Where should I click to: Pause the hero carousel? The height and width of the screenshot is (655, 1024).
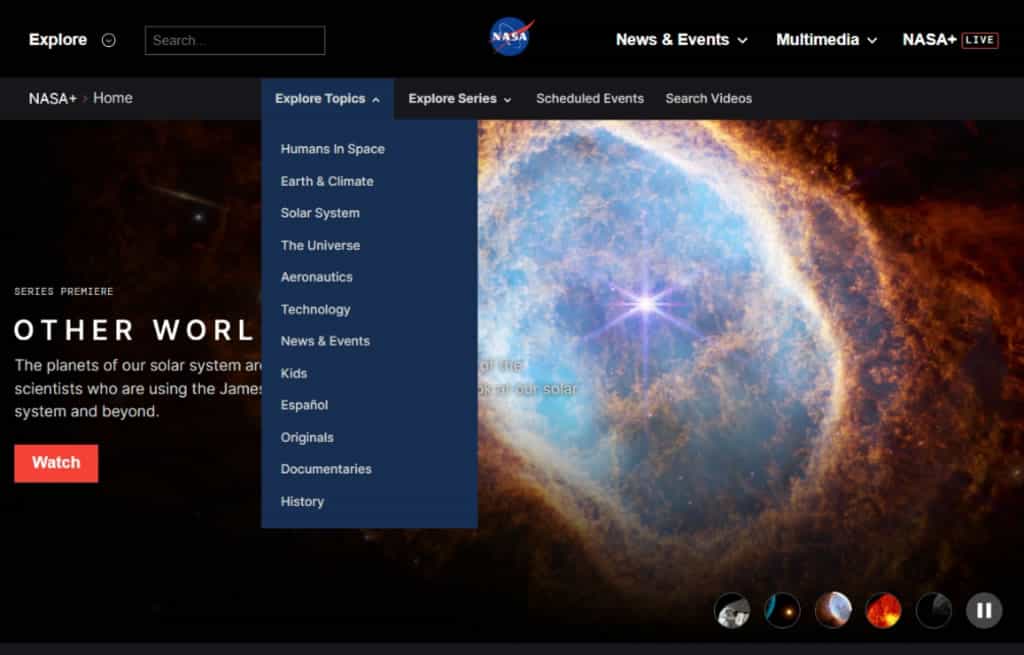[984, 610]
